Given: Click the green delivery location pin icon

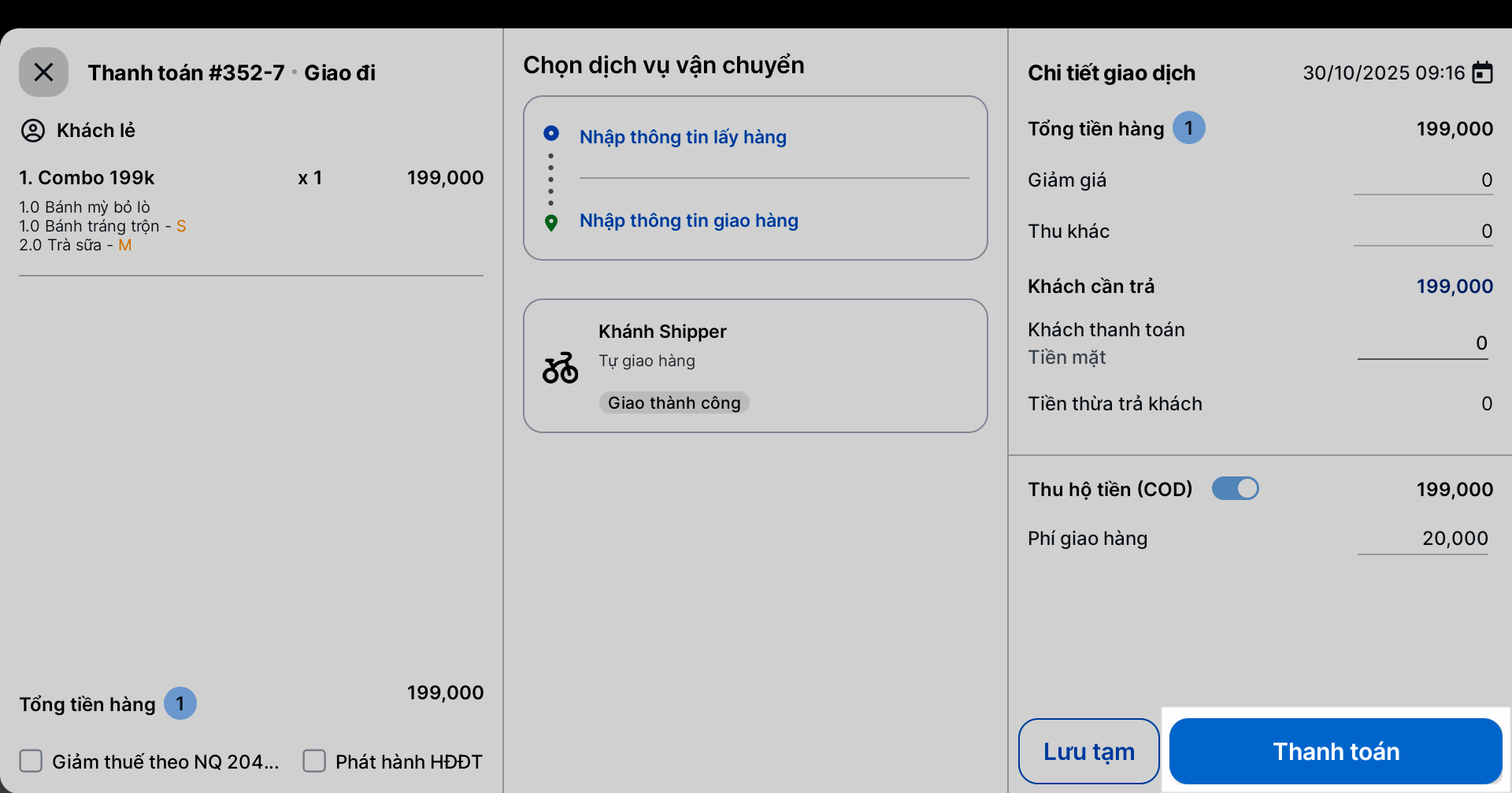Looking at the screenshot, I should 551,223.
